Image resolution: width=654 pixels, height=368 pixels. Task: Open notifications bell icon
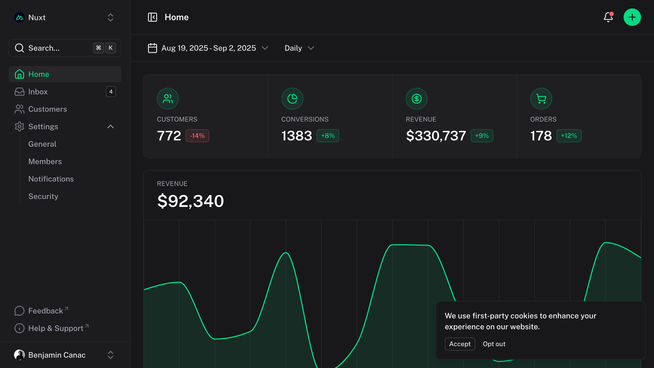pyautogui.click(x=608, y=17)
